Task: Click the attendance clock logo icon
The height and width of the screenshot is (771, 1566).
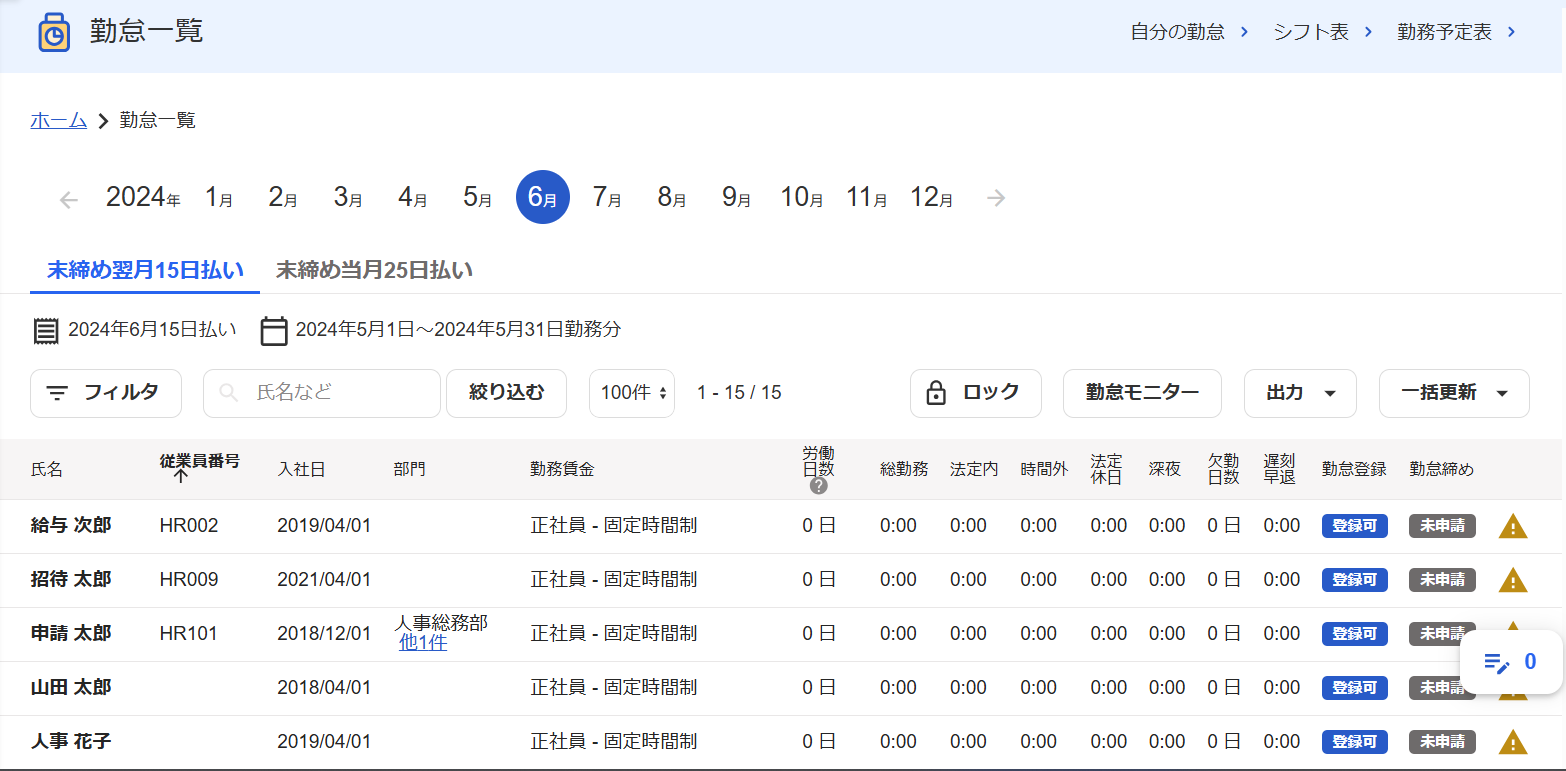Action: tap(54, 33)
